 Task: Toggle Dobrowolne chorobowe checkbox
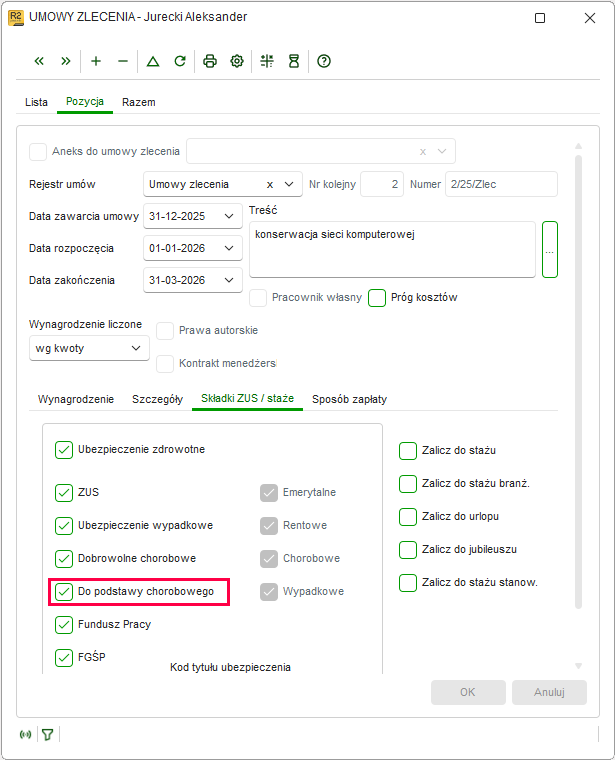point(64,558)
